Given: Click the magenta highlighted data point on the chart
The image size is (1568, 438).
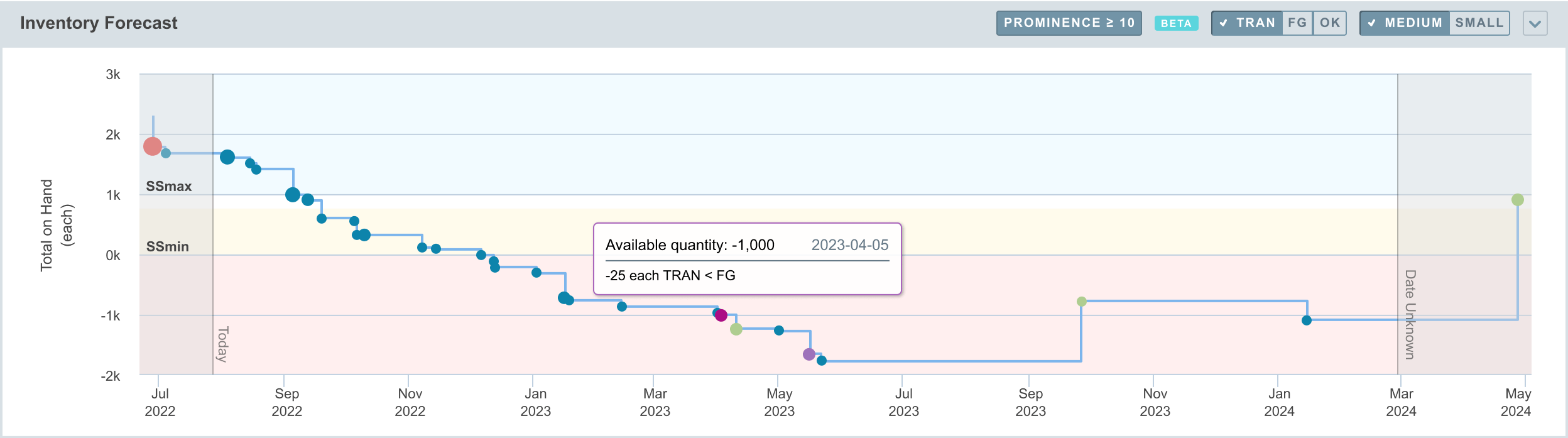Looking at the screenshot, I should tap(721, 315).
